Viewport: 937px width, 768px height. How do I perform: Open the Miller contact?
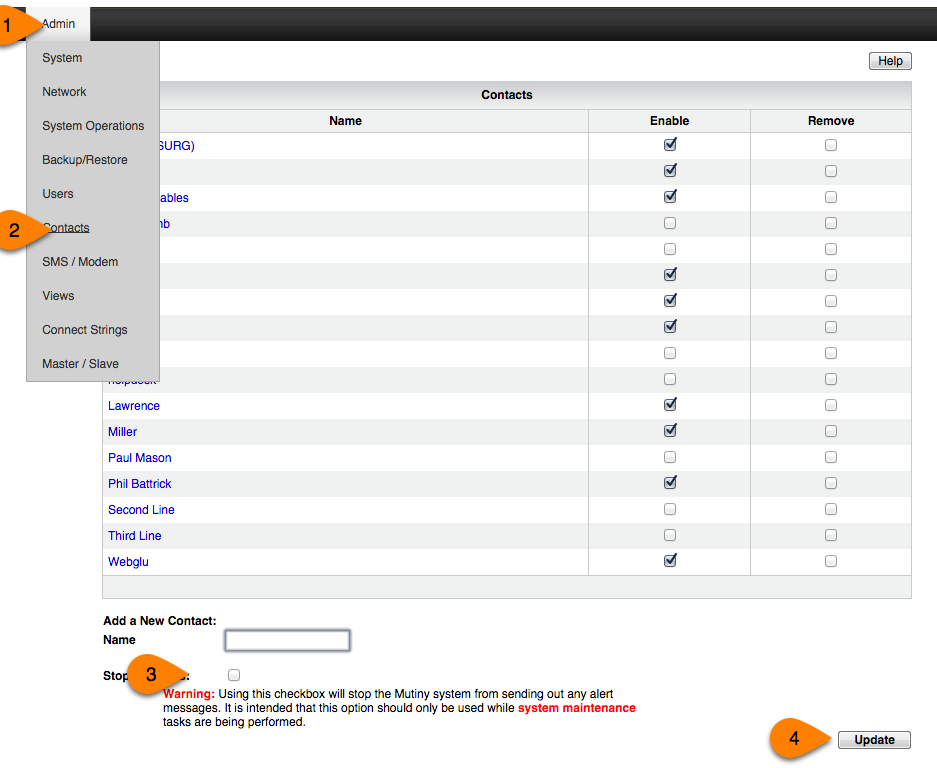pos(123,432)
